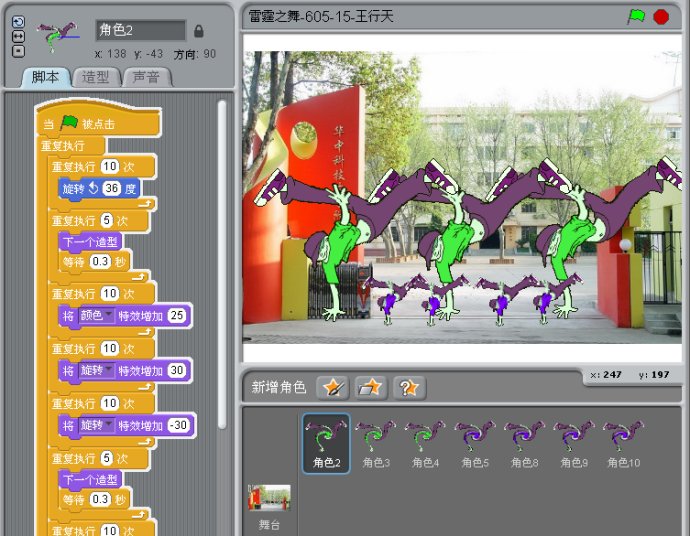The width and height of the screenshot is (690, 536).
Task: Click the project title 雷霆之舞-605-15-王行天
Action: (x=321, y=17)
